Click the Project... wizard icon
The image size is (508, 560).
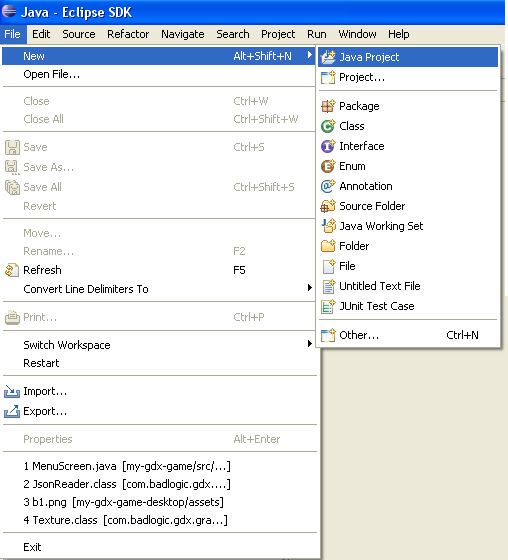(x=328, y=77)
